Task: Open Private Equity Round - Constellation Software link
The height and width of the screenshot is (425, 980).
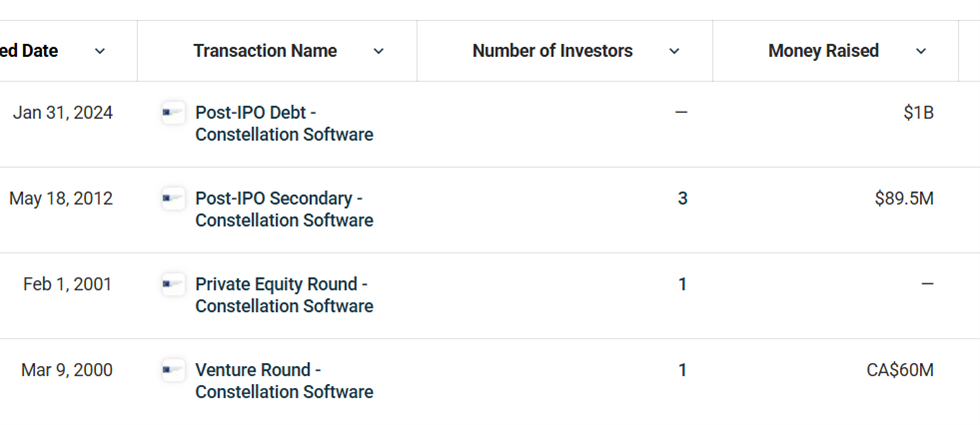Action: point(284,295)
